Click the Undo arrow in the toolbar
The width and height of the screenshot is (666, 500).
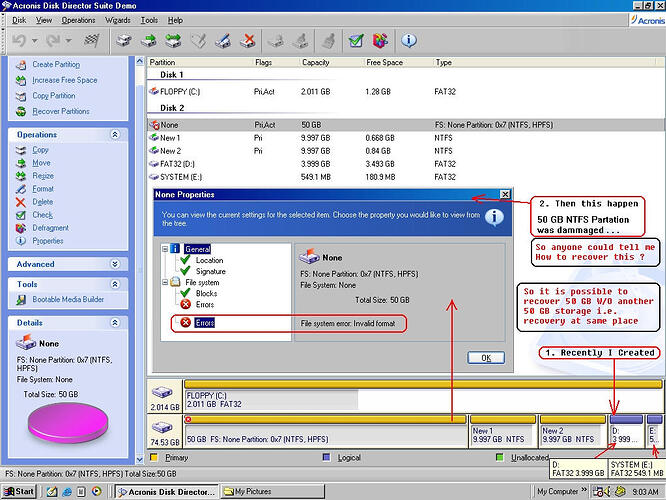coord(21,41)
